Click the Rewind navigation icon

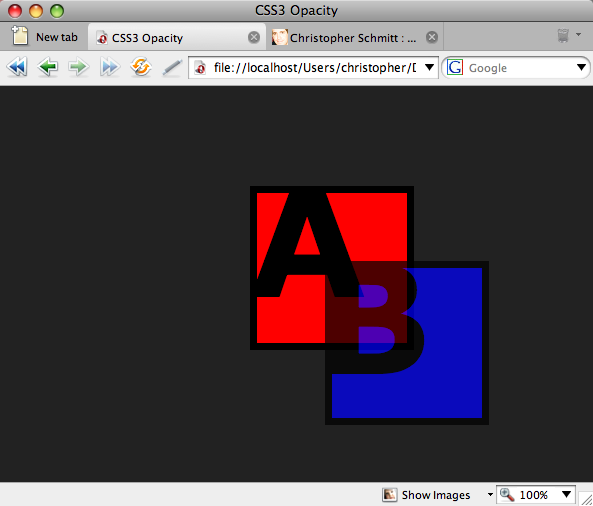coord(17,67)
